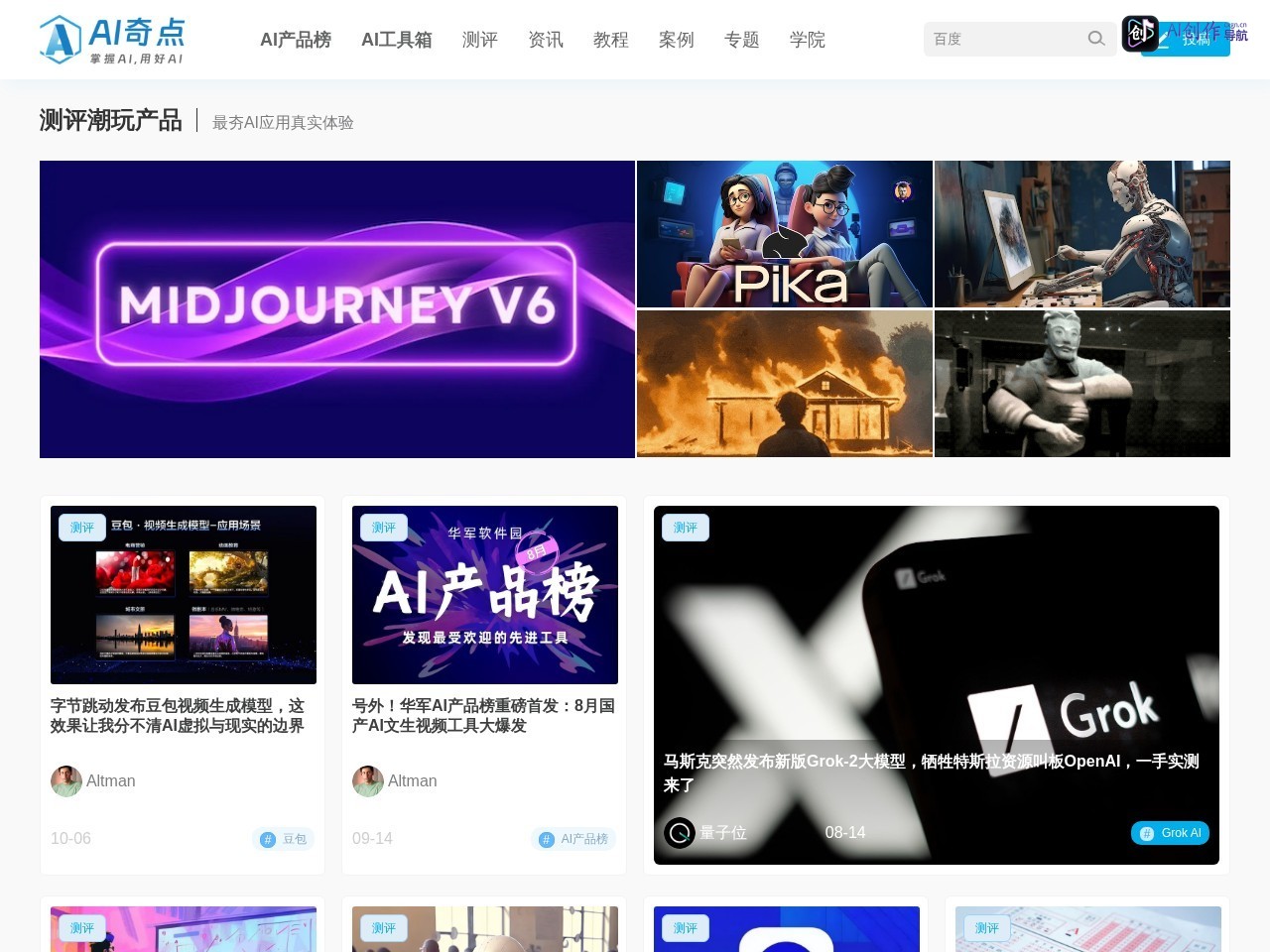Open the Pika banner image
This screenshot has width=1270, height=952.
pyautogui.click(x=785, y=234)
